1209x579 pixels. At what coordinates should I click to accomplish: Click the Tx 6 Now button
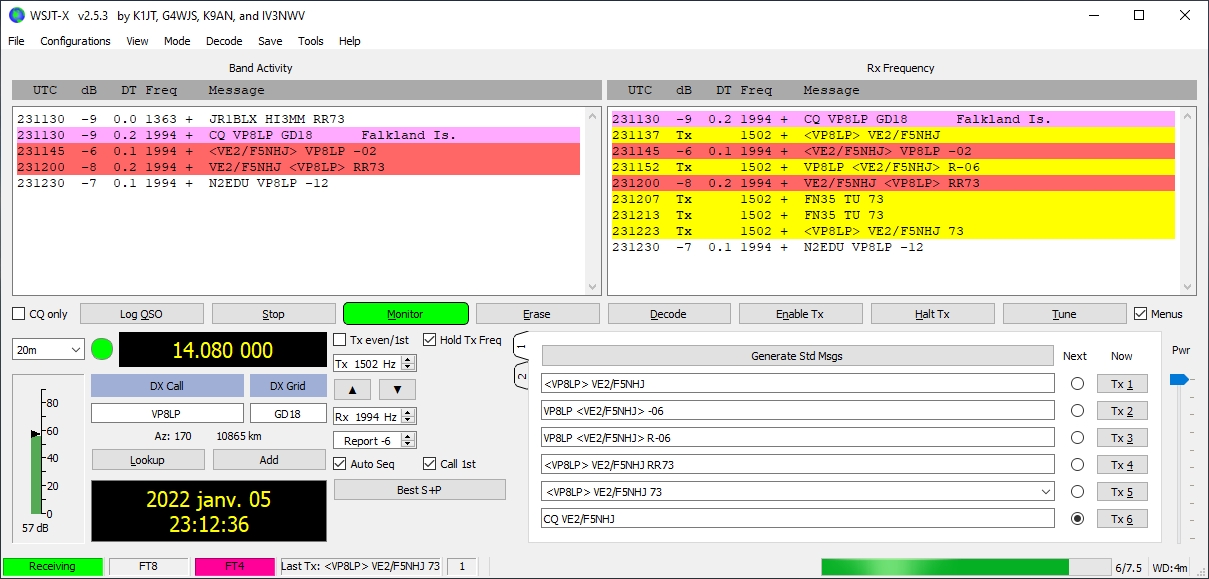click(x=1122, y=519)
